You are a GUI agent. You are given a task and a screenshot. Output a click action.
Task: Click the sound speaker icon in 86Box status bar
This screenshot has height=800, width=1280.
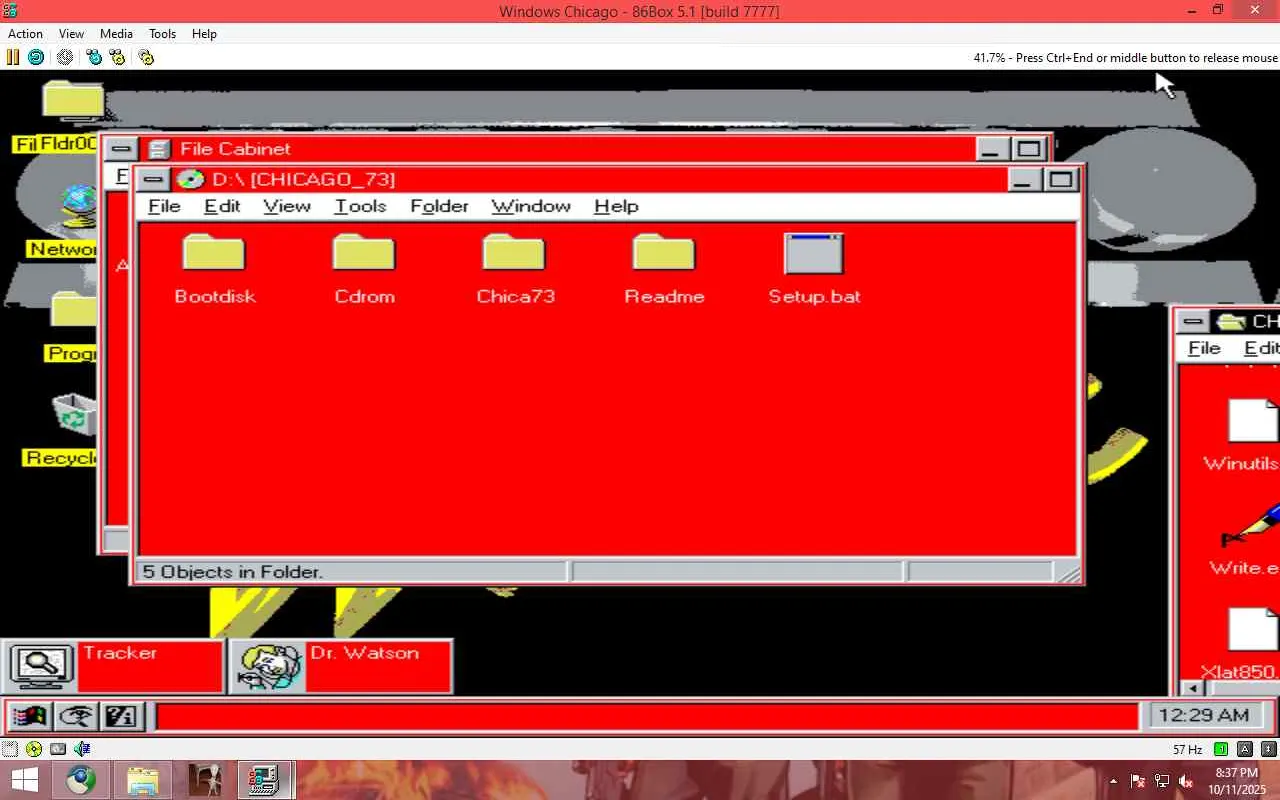[x=82, y=749]
